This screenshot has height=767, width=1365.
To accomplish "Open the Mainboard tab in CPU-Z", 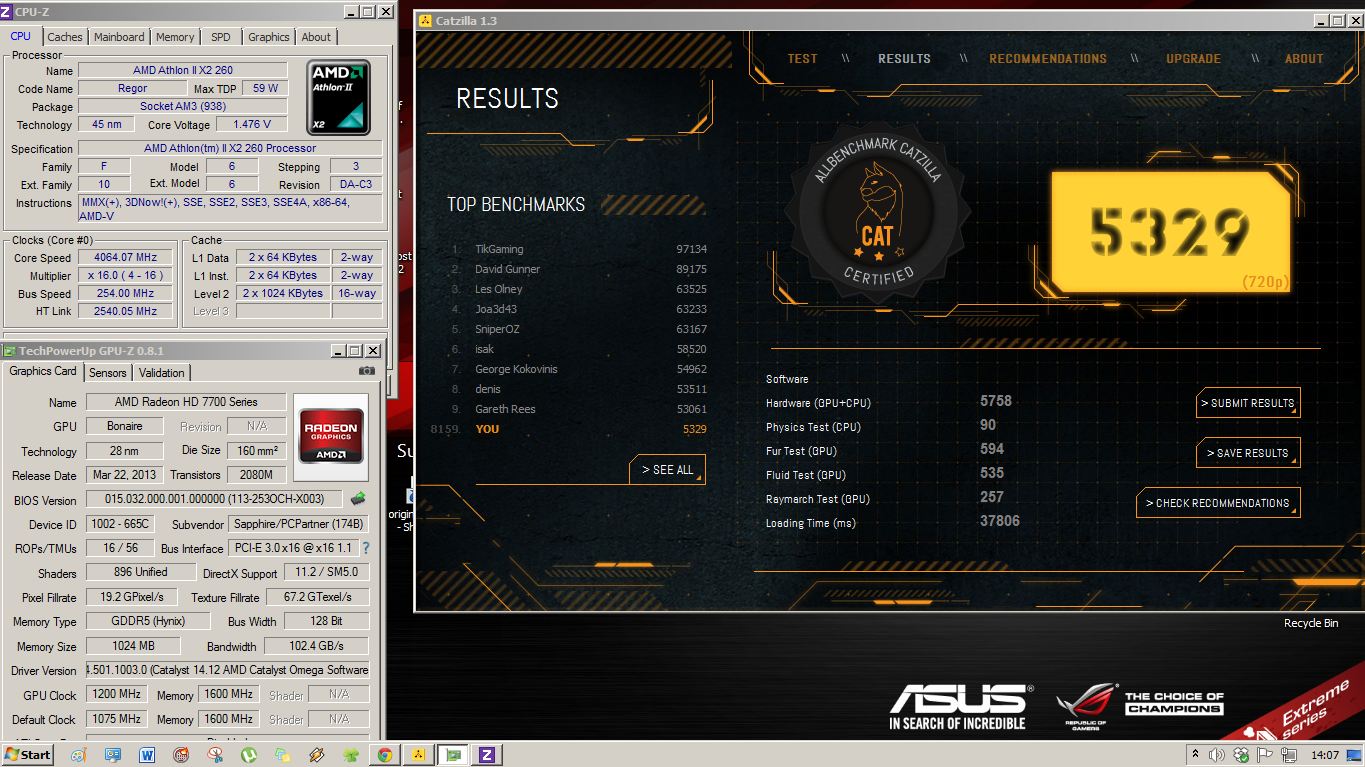I will (x=119, y=37).
